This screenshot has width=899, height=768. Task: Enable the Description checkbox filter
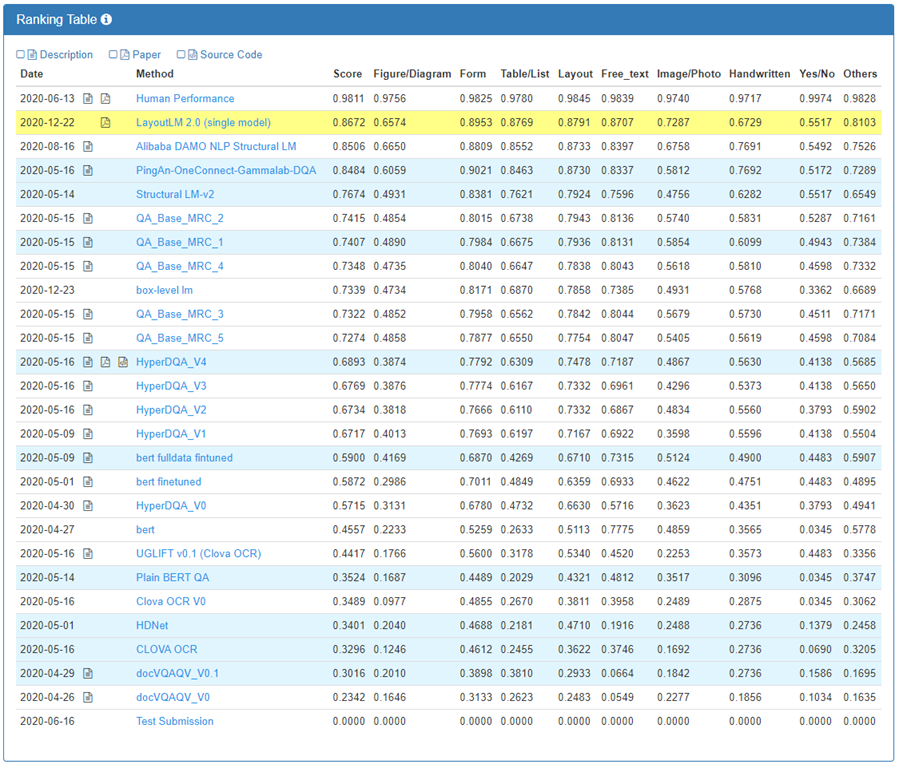(21, 55)
